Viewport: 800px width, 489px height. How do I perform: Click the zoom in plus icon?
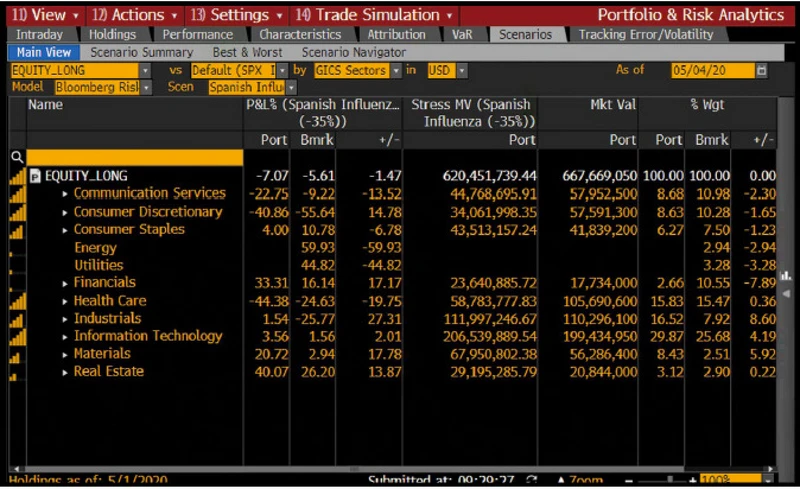point(692,481)
